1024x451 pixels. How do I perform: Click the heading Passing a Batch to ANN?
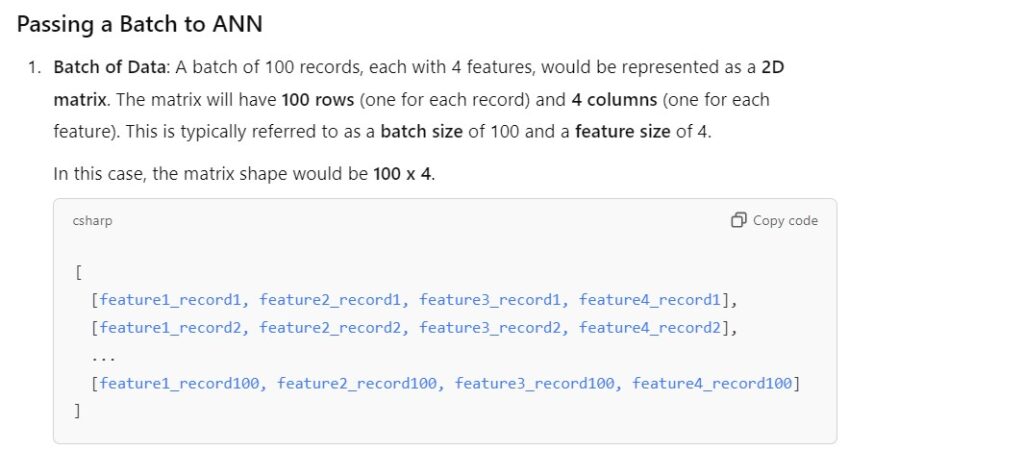tap(140, 23)
